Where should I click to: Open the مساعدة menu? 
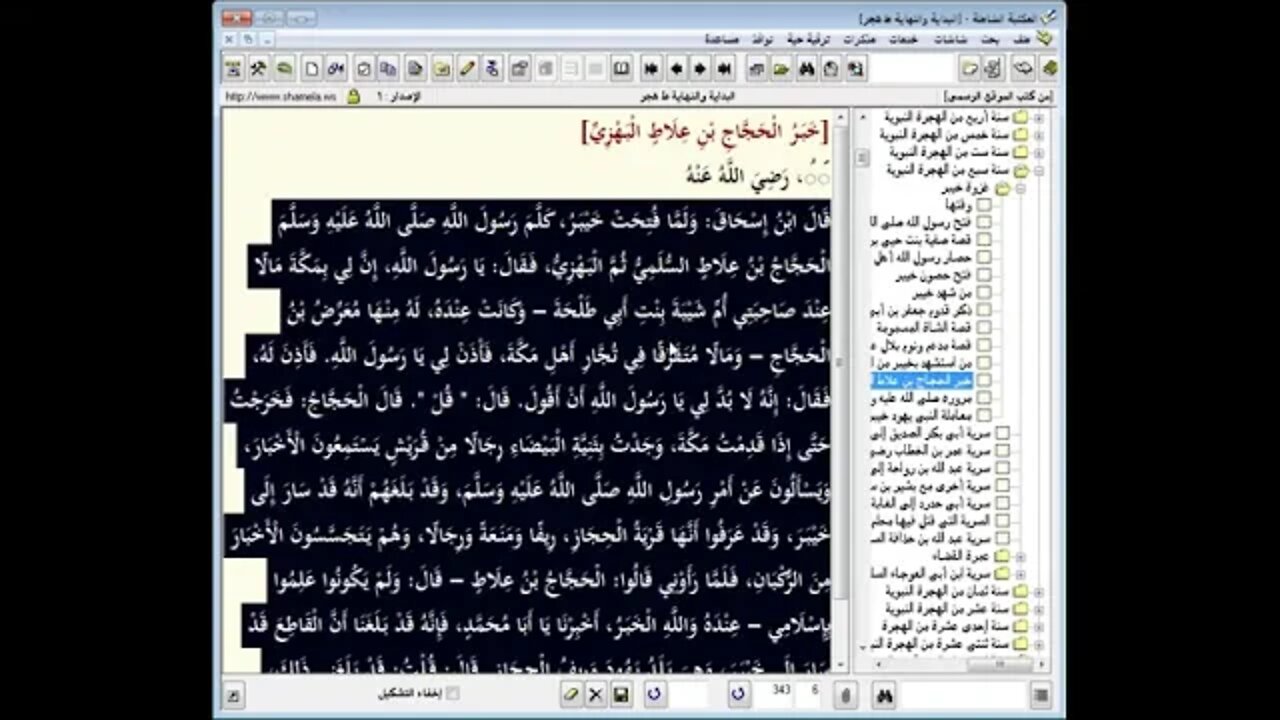pyautogui.click(x=722, y=39)
